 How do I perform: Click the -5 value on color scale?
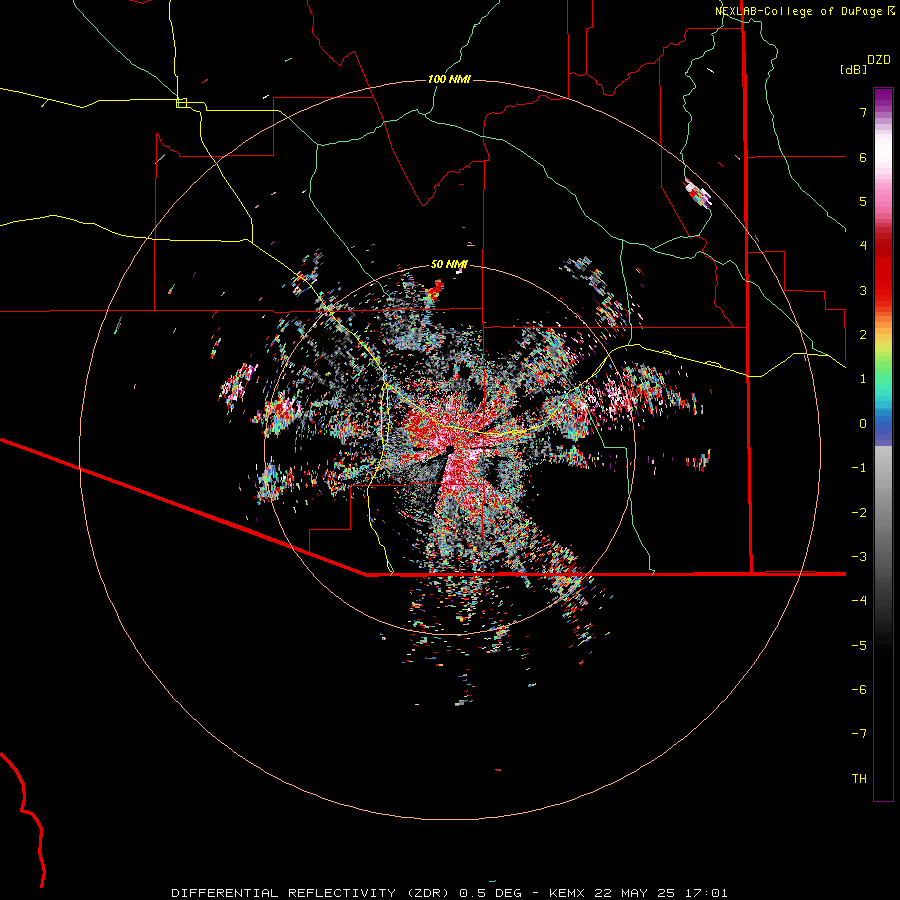click(x=859, y=645)
